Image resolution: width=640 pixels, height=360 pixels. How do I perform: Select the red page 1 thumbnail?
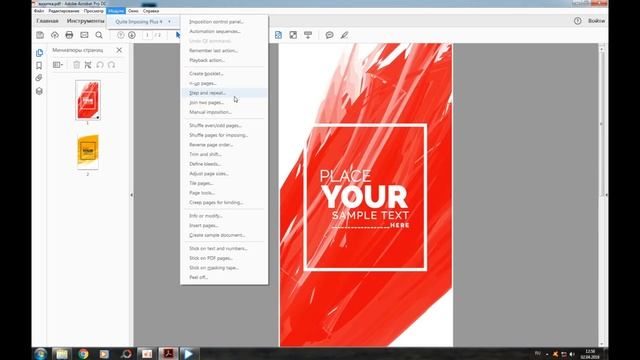click(88, 100)
